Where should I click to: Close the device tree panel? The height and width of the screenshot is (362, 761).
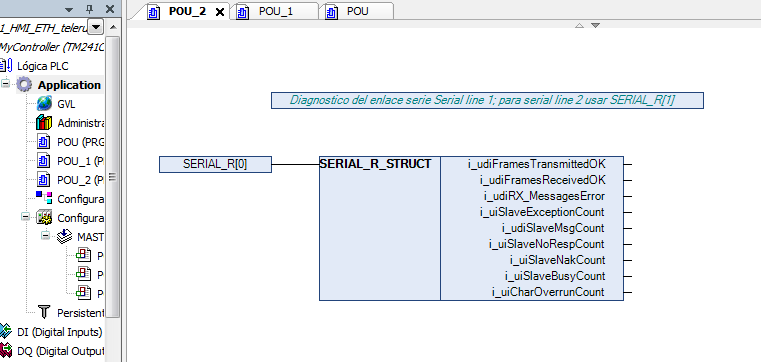point(110,9)
